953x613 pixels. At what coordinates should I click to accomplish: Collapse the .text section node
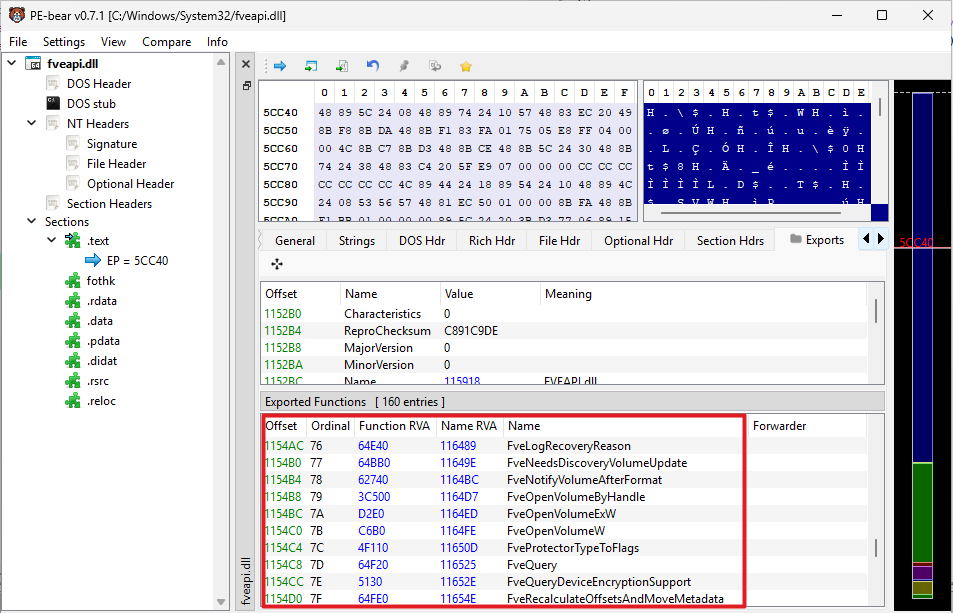coord(51,241)
